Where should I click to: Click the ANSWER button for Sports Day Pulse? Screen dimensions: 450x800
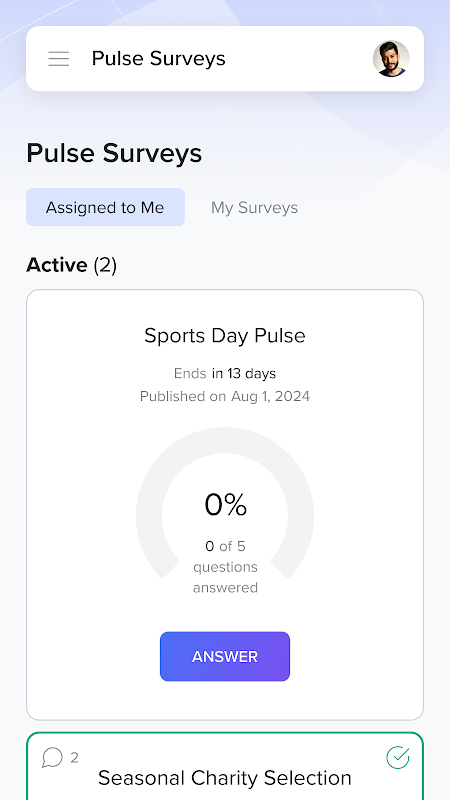(x=225, y=657)
